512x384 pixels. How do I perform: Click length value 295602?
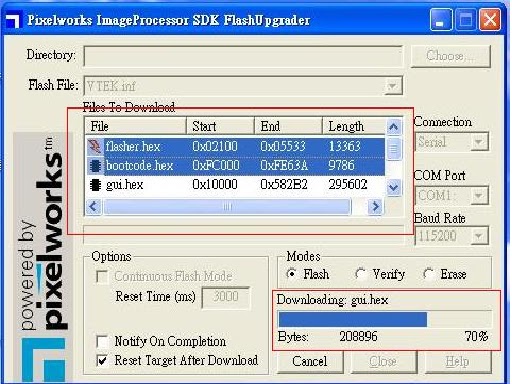348,185
